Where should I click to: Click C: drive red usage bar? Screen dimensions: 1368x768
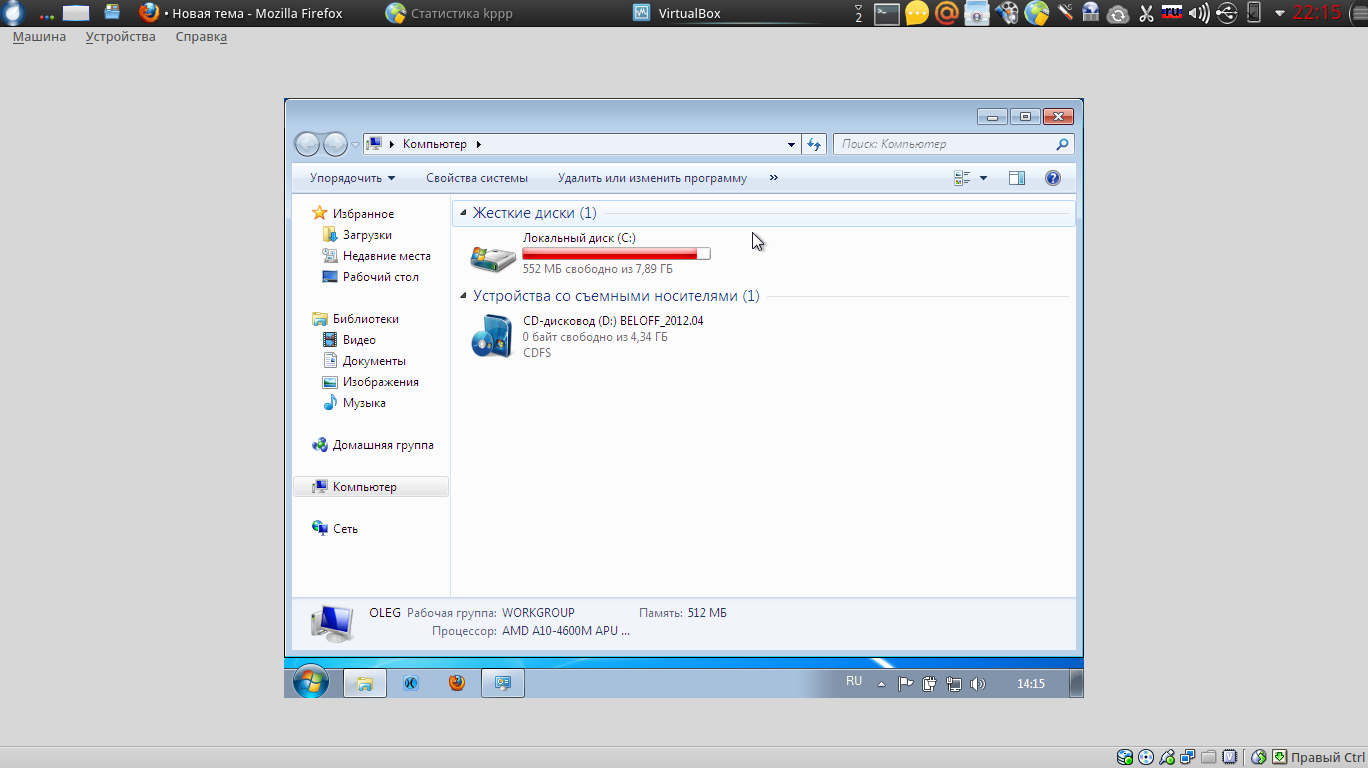(x=616, y=254)
